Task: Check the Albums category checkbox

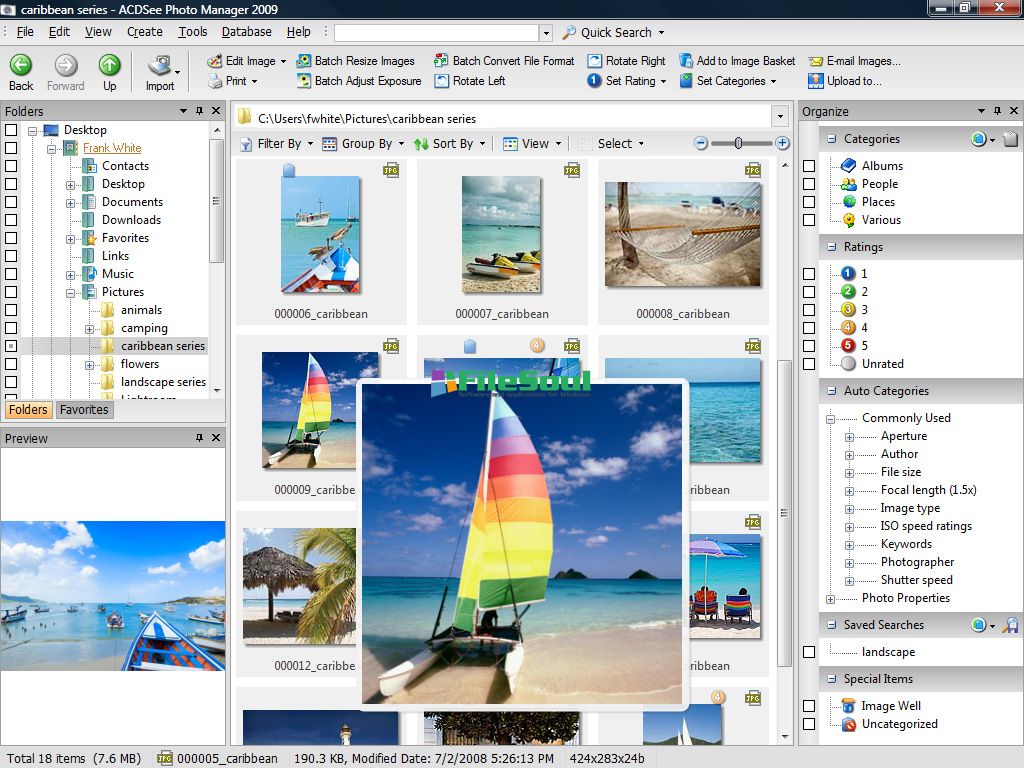Action: (x=809, y=166)
